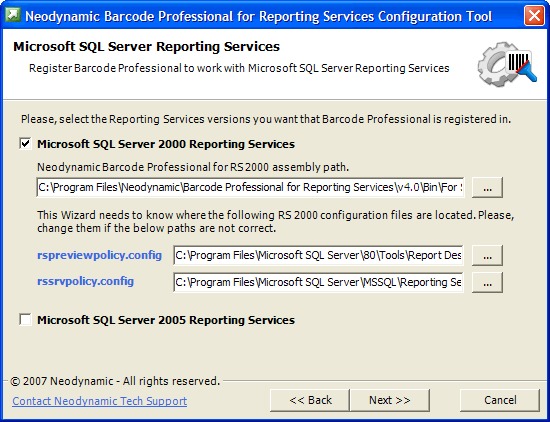550x422 pixels.
Task: Click the gear and barcode header icon
Action: point(507,64)
